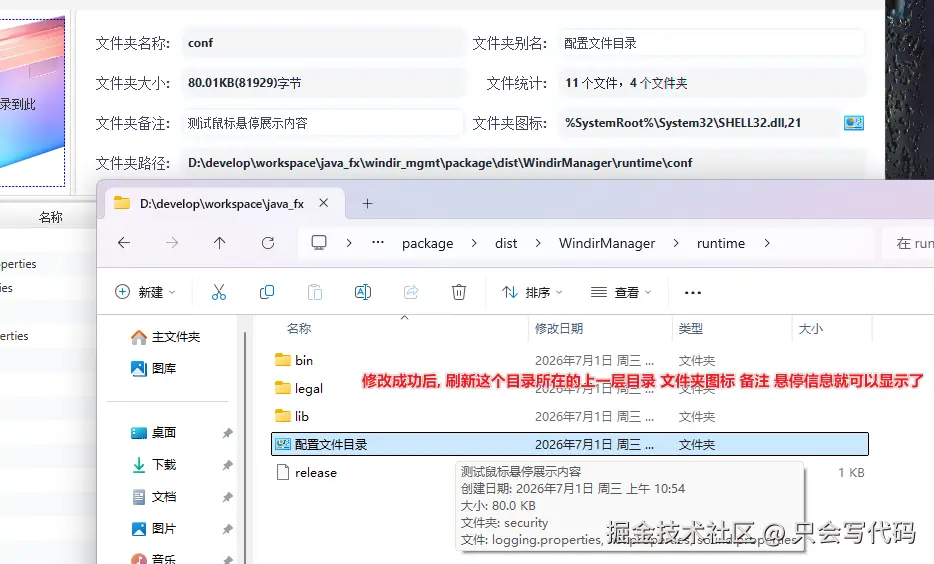934x564 pixels.
Task: Expand the chevron after package breadcrumb
Action: click(474, 243)
